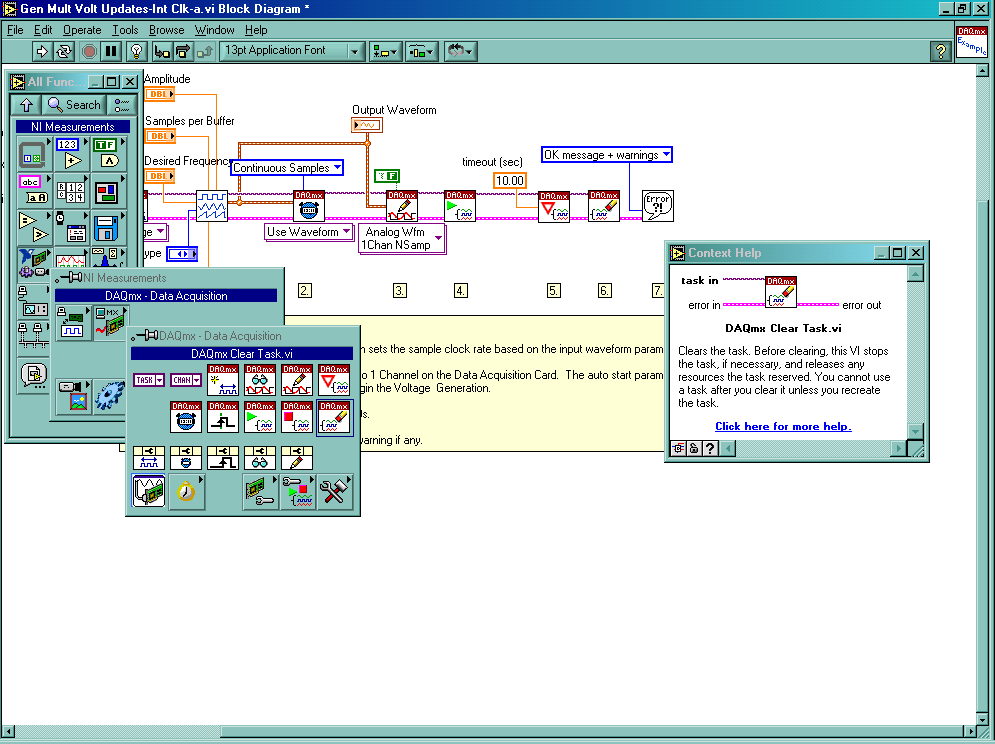Click the Run arrow in the toolbar
995x744 pixels.
point(42,51)
